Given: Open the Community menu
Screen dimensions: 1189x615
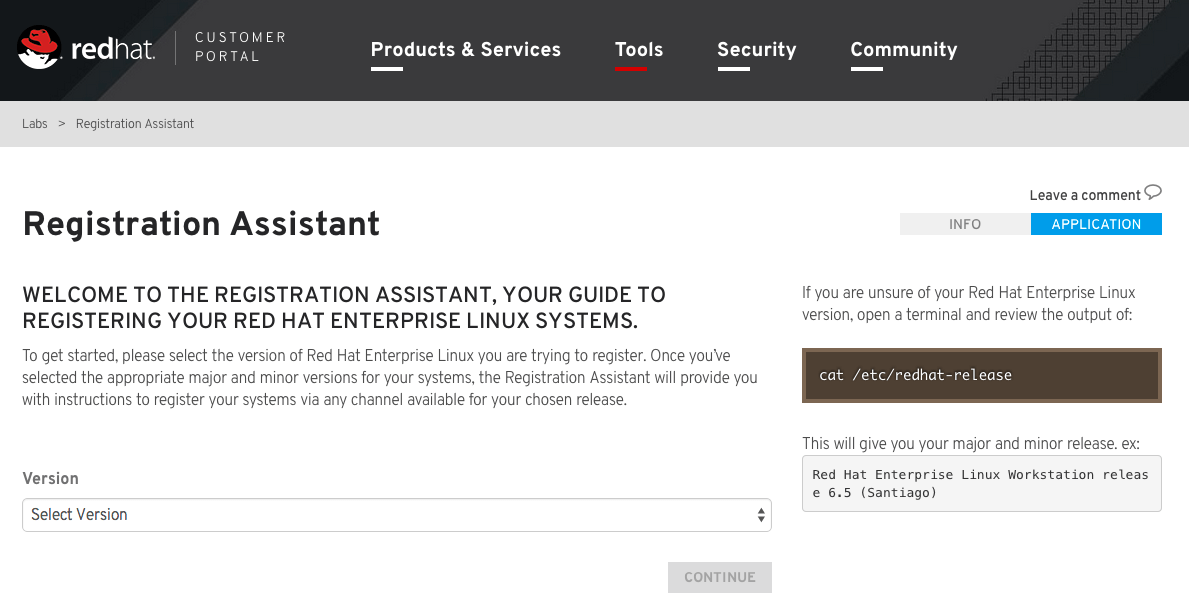Looking at the screenshot, I should point(903,50).
